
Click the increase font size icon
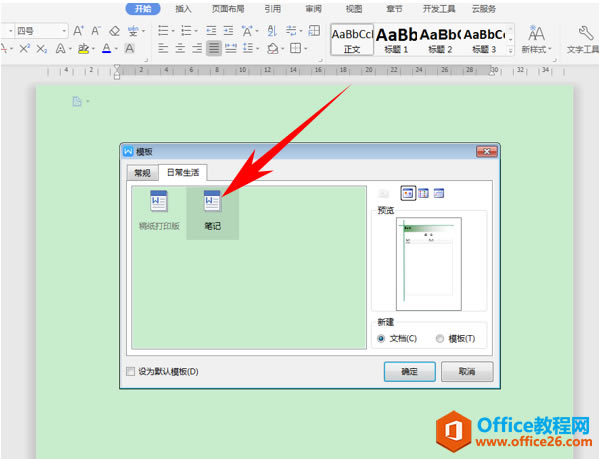click(x=78, y=31)
